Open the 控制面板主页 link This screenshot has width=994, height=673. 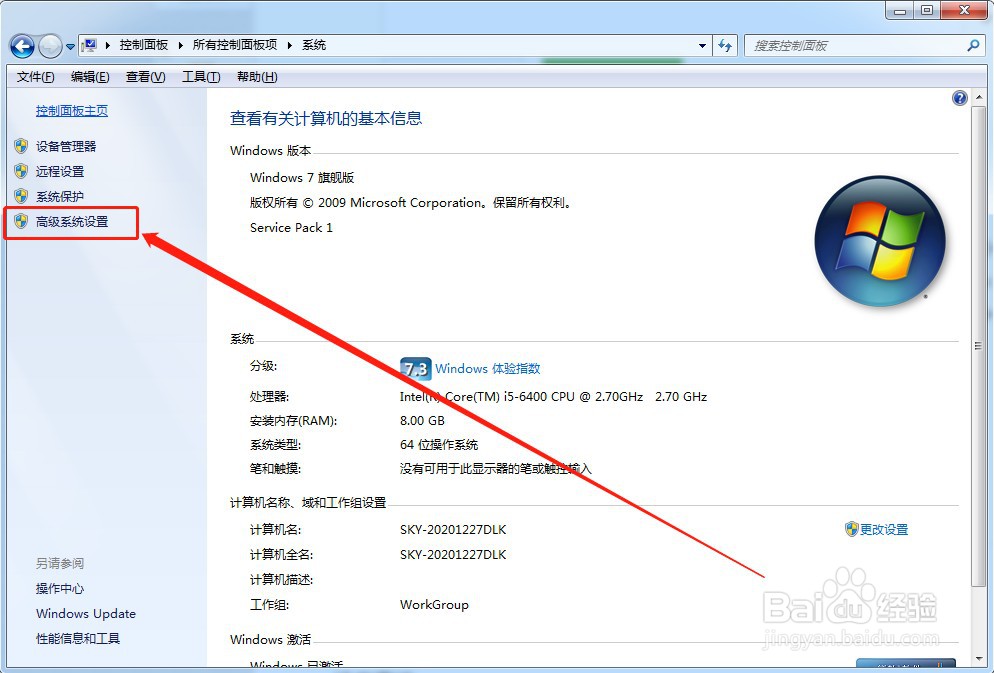72,111
